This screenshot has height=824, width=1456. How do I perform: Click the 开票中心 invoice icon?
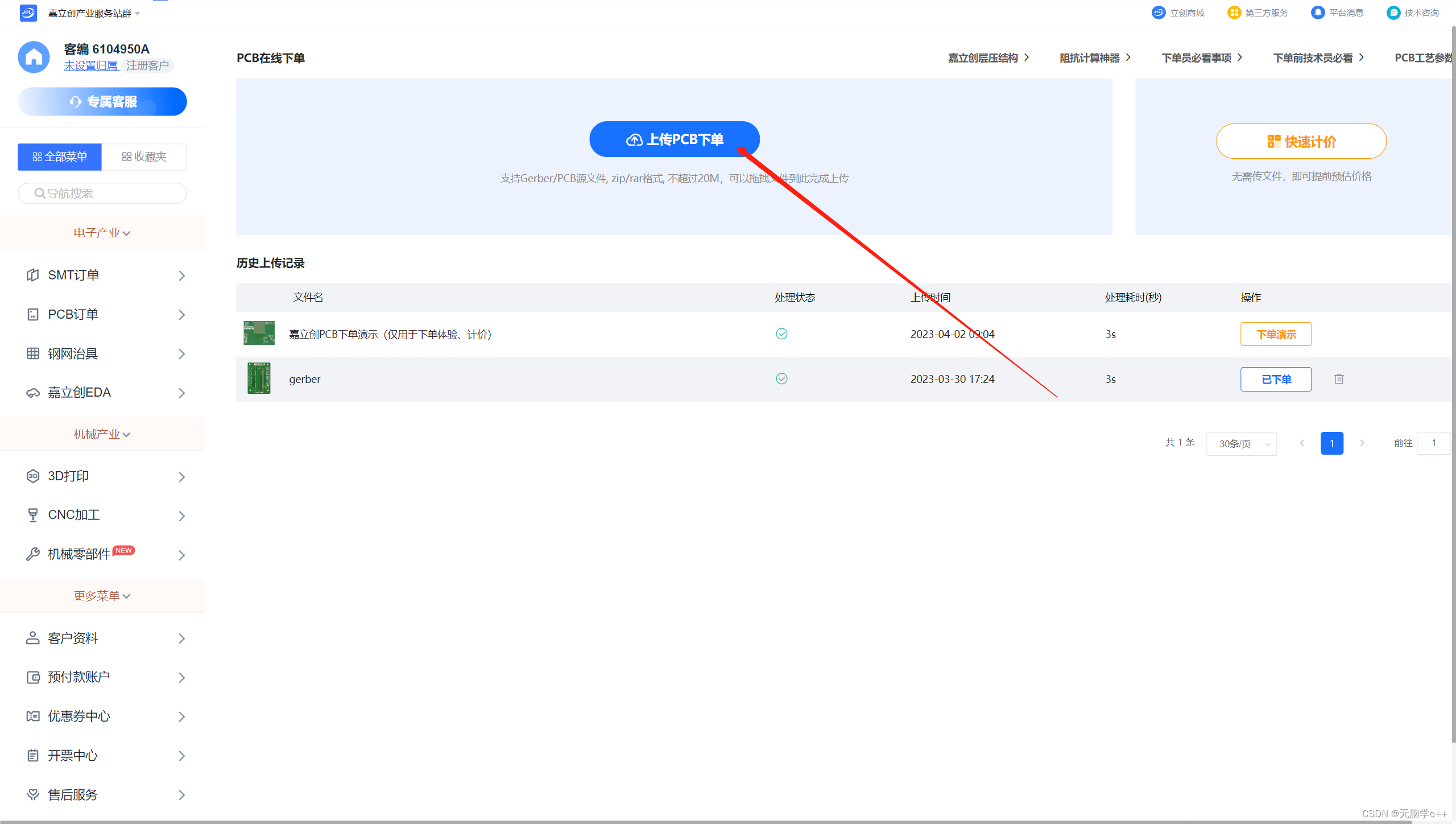pos(33,755)
